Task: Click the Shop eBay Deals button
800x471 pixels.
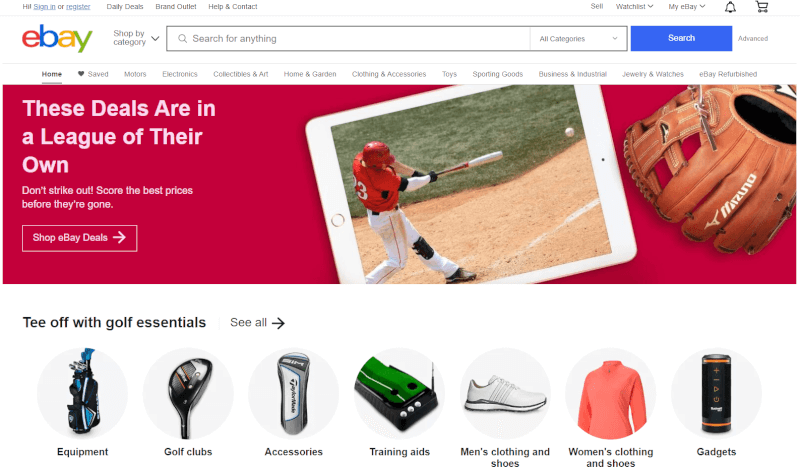Action: 80,238
